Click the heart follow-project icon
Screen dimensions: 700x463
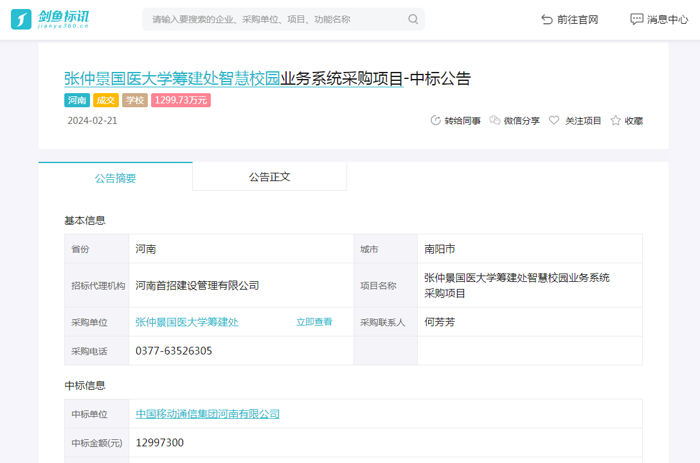(x=554, y=121)
